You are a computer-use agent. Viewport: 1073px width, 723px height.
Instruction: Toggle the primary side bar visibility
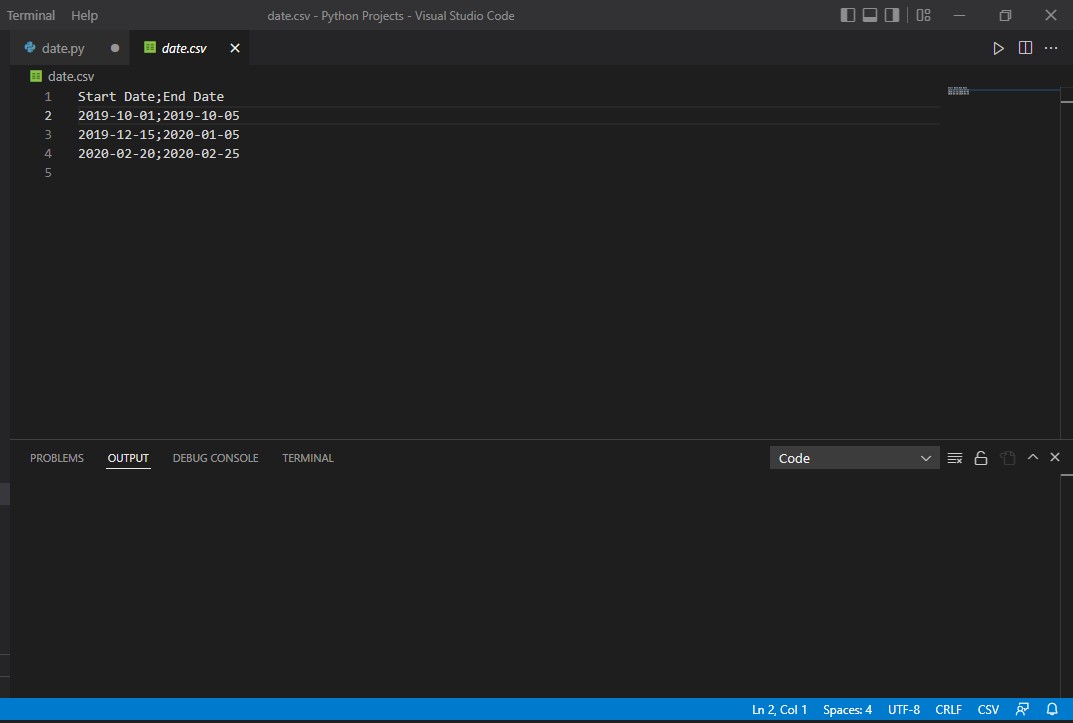pos(848,15)
